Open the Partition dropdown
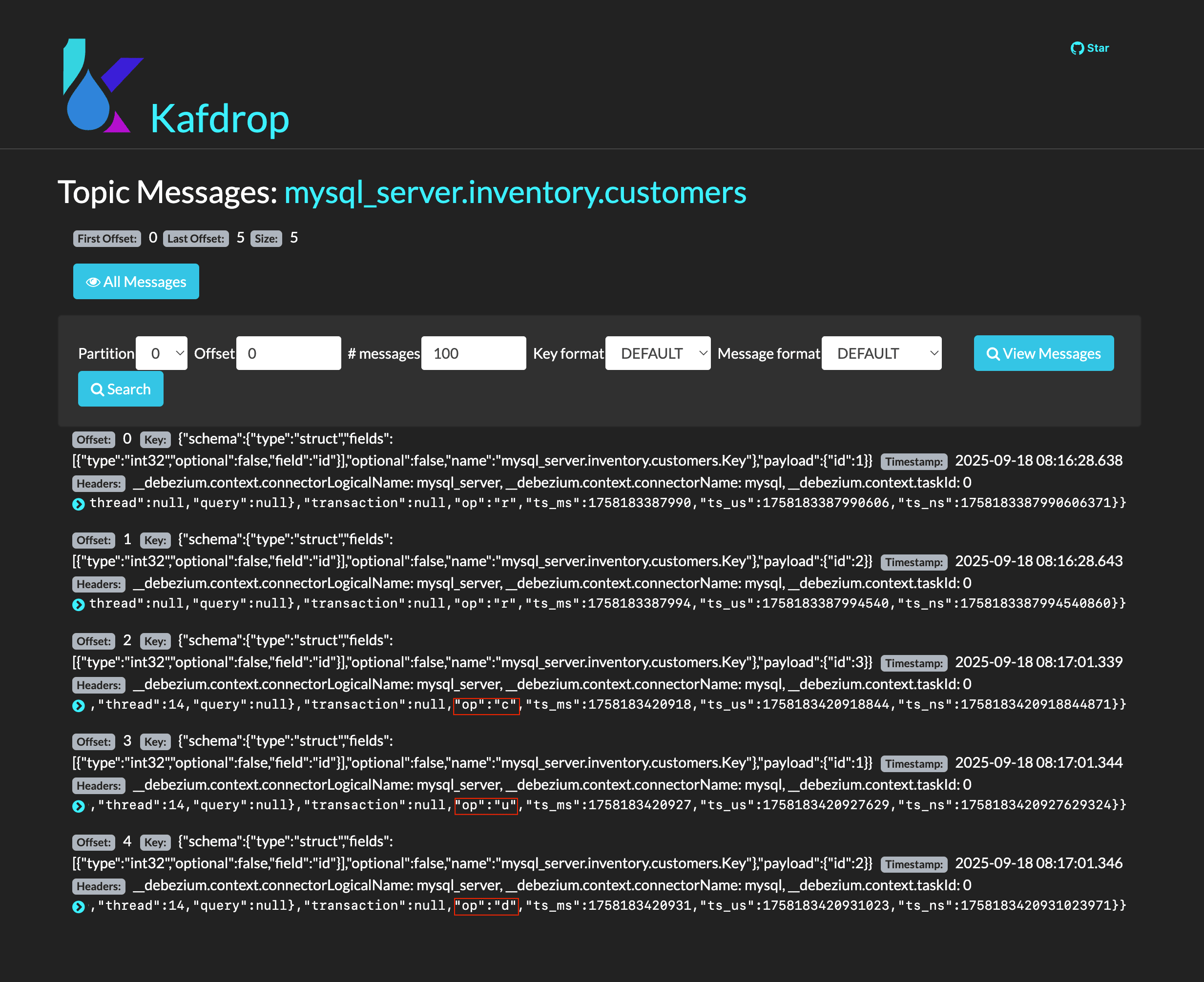The width and height of the screenshot is (1204, 982). [x=161, y=353]
